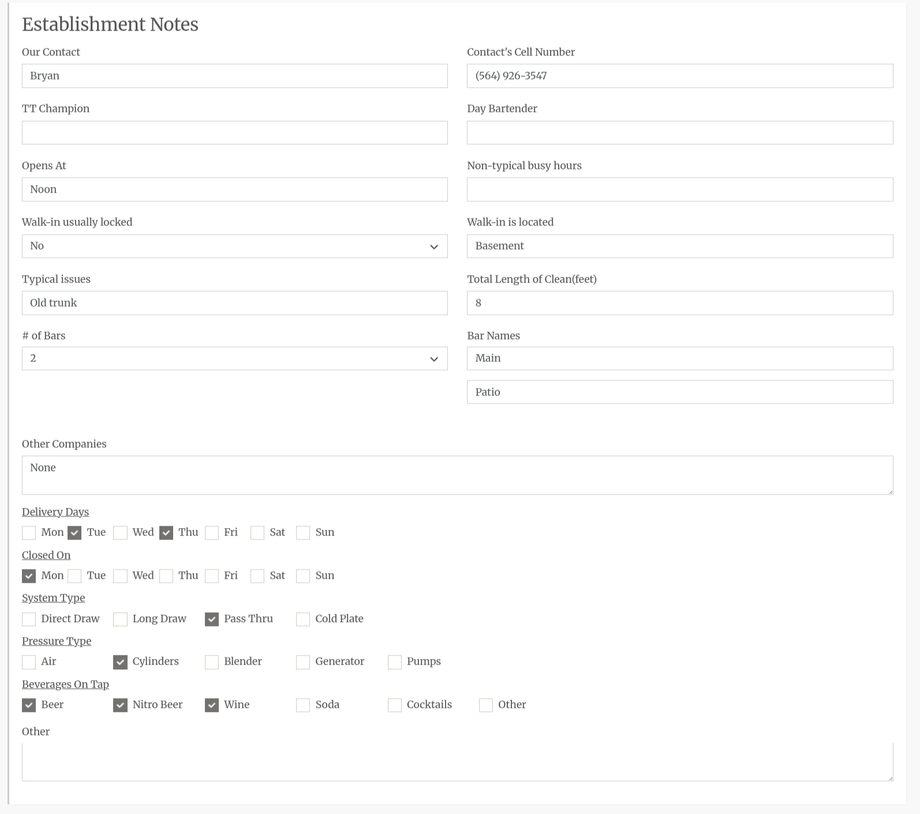Image resolution: width=920 pixels, height=814 pixels.
Task: Check the Pumps pressure type
Action: (x=395, y=662)
